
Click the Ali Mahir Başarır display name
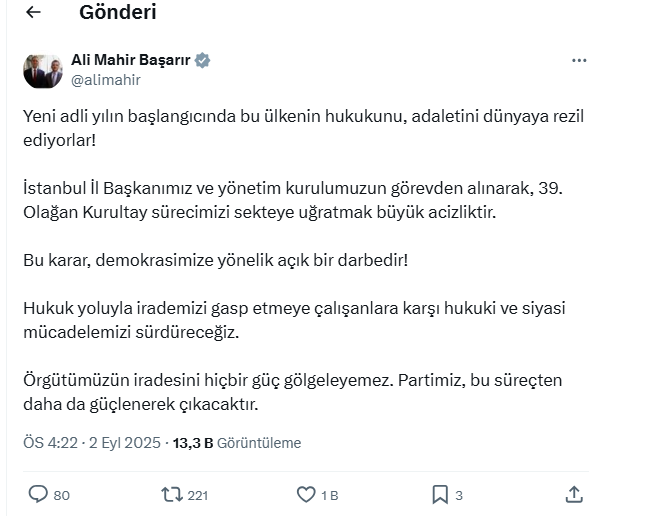[x=130, y=60]
